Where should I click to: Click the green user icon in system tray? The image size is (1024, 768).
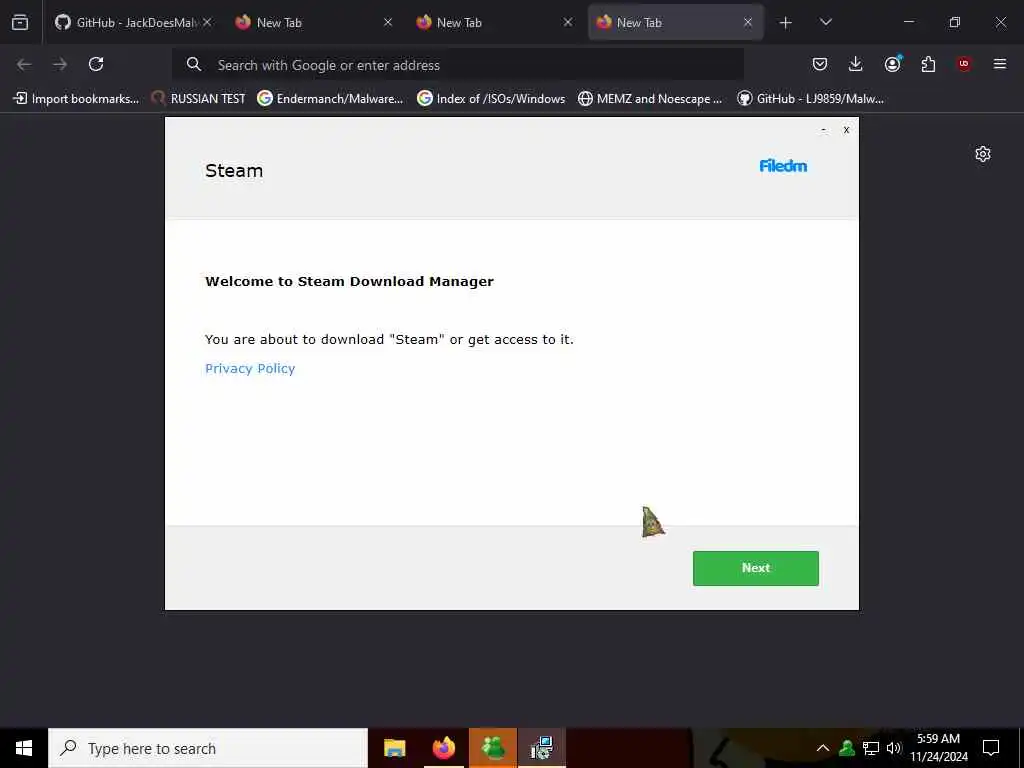(847, 748)
